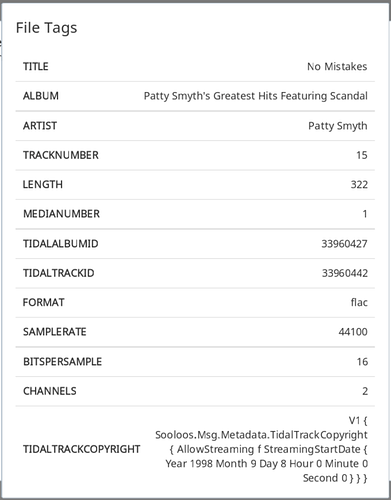Select the TIDALTRACKCOPYRIGHT label
This screenshot has width=391, height=500.
click(x=81, y=449)
